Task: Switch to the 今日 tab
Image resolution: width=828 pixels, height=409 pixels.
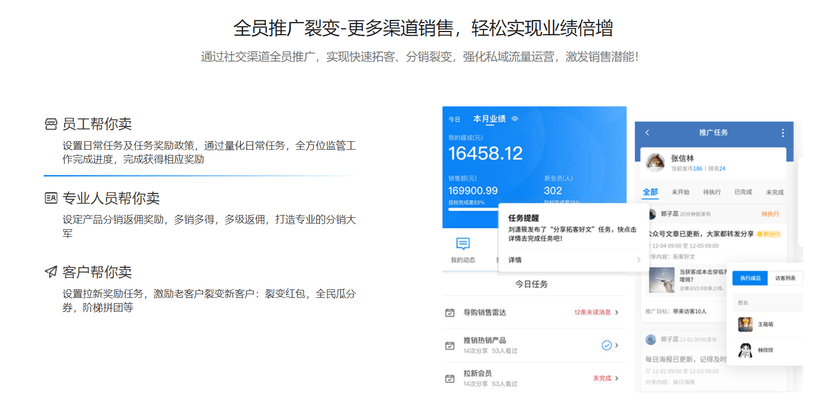Action: click(x=454, y=119)
